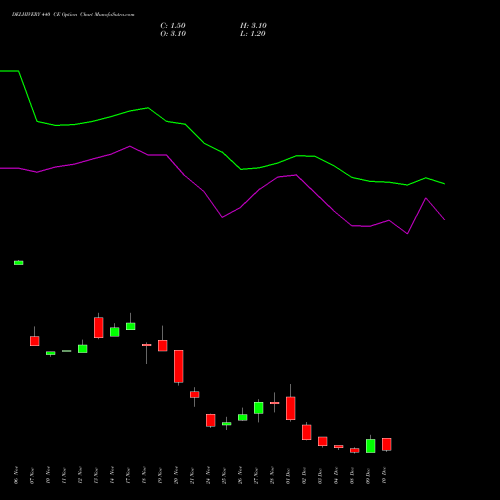Select the '24 Nov' date axis label

coord(208,475)
